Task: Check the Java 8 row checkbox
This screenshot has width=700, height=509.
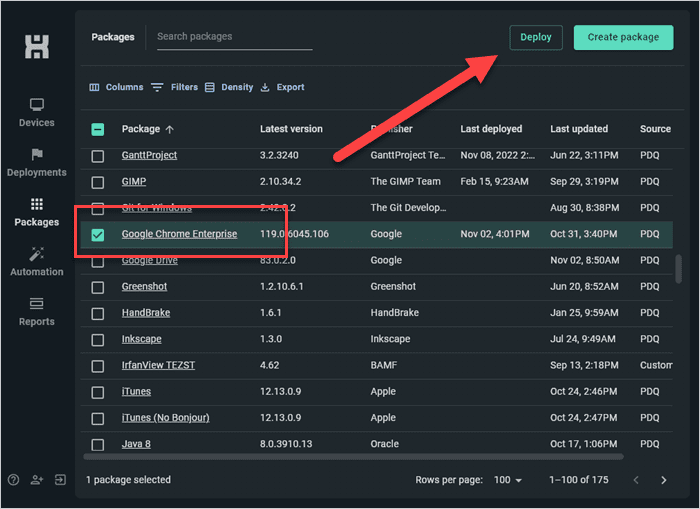Action: pos(98,445)
